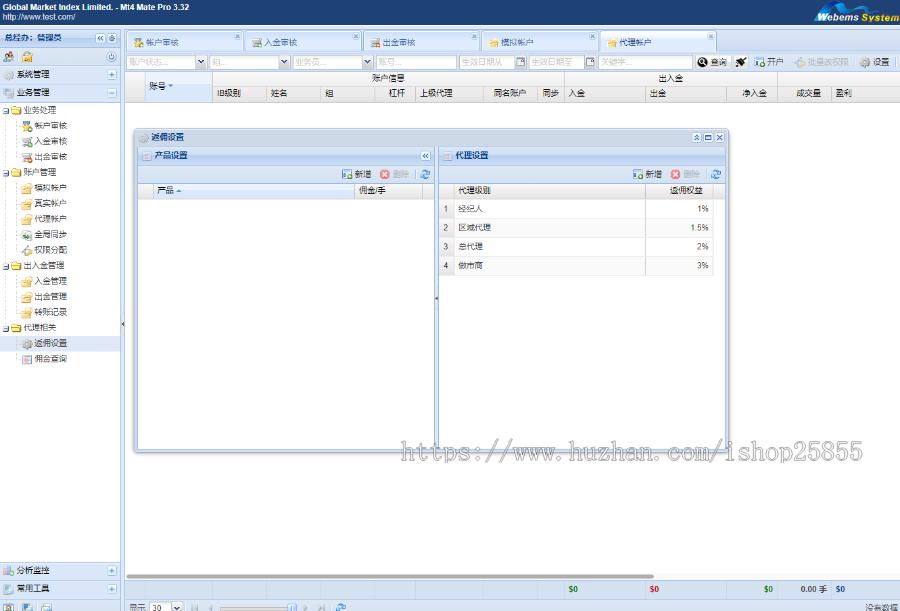Collapse the 代理相关 tree folder
Screen dimensions: 900x611
pyautogui.click(x=6, y=328)
